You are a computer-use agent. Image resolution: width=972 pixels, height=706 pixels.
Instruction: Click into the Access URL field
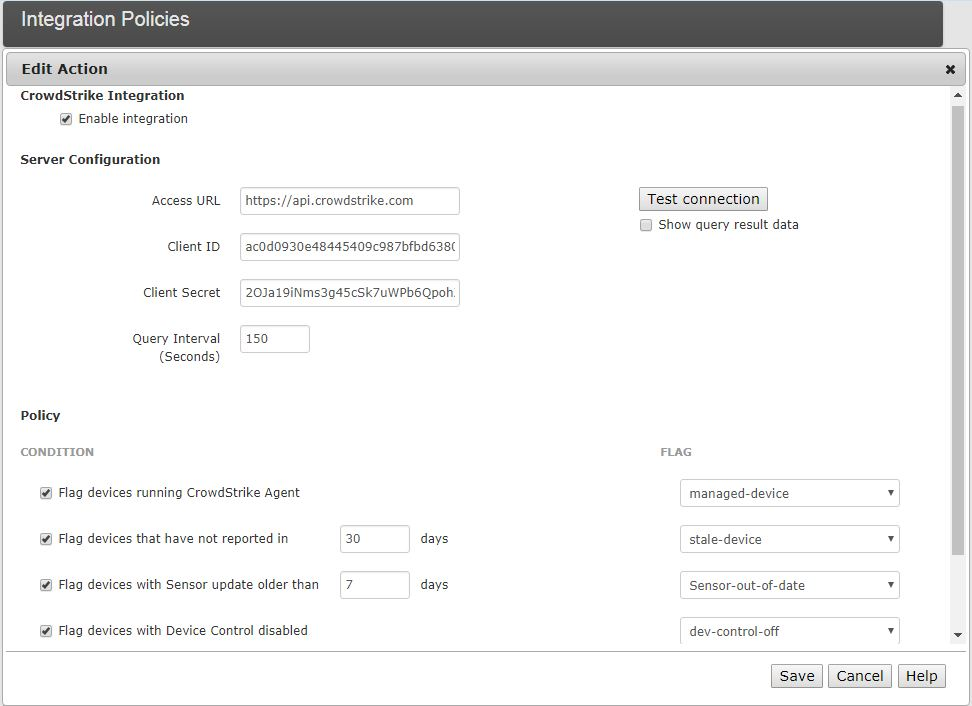(349, 201)
